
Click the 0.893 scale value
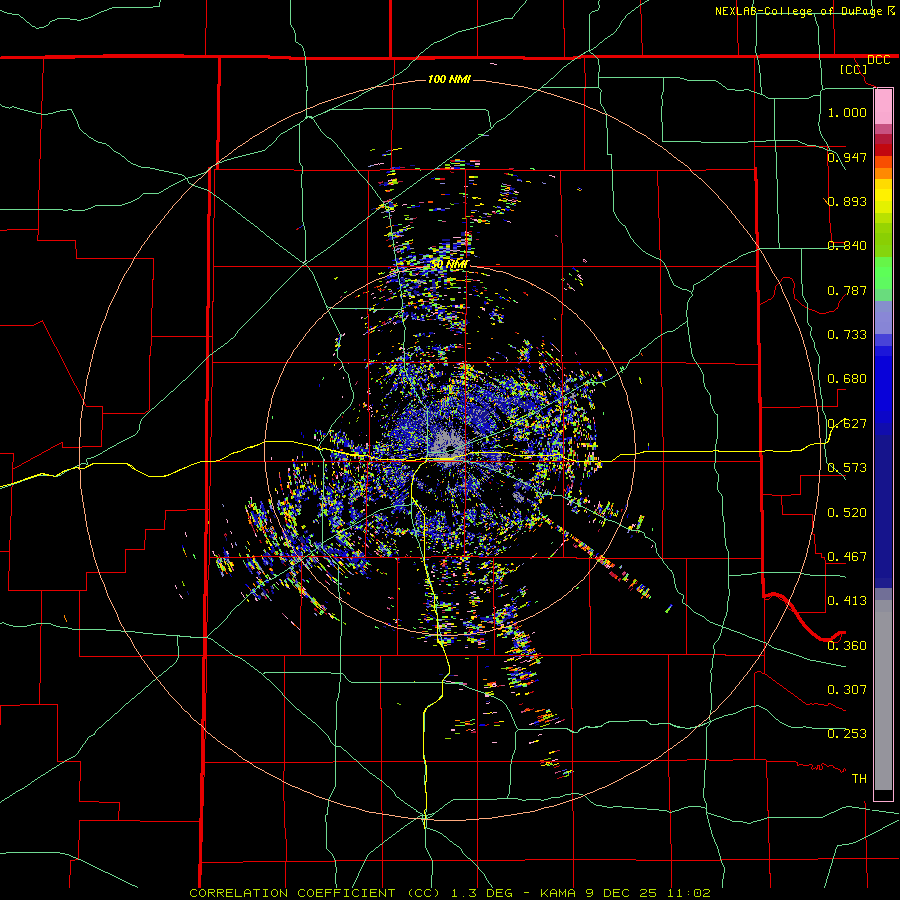(x=847, y=201)
